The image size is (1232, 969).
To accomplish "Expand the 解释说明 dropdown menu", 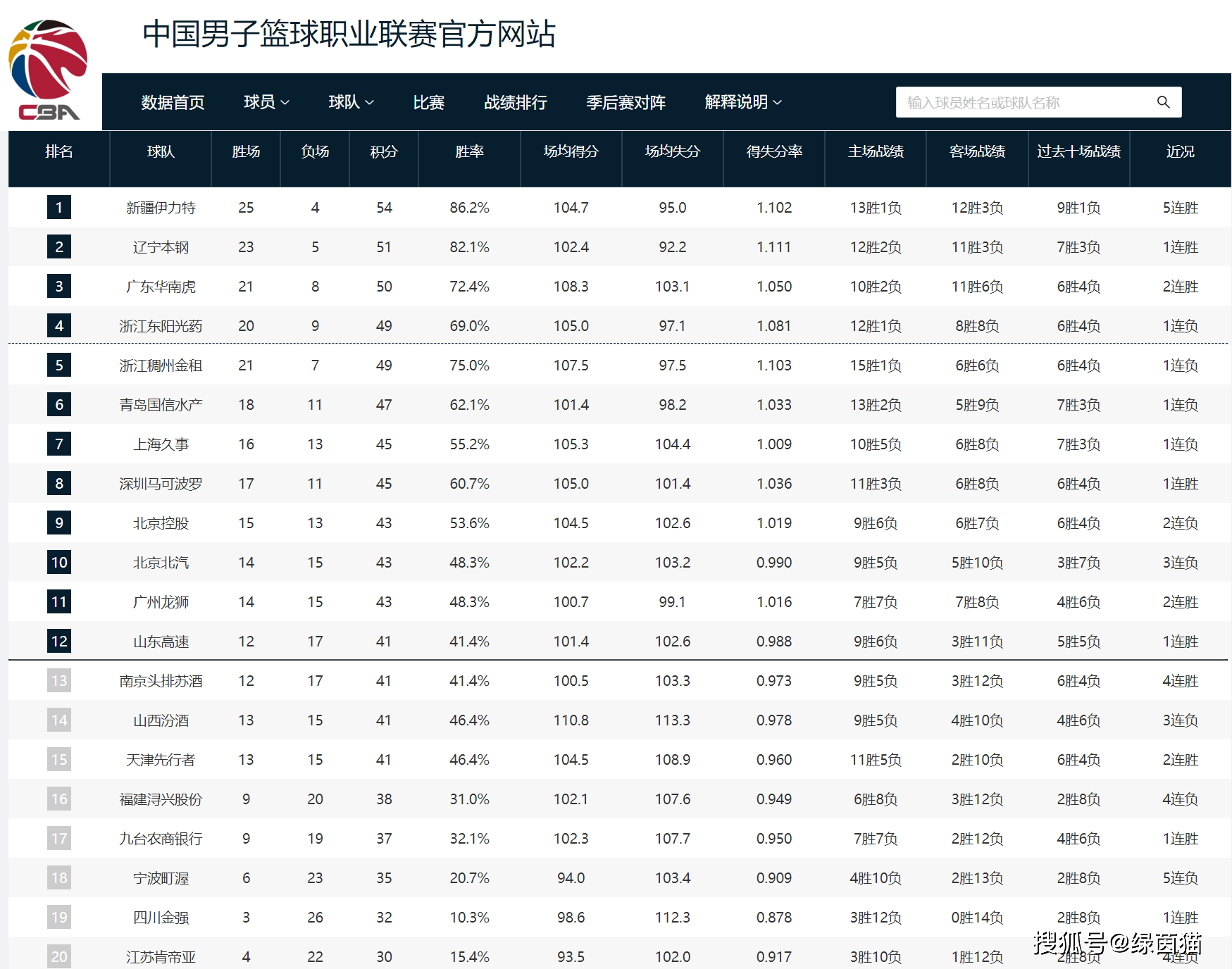I will 743,102.
